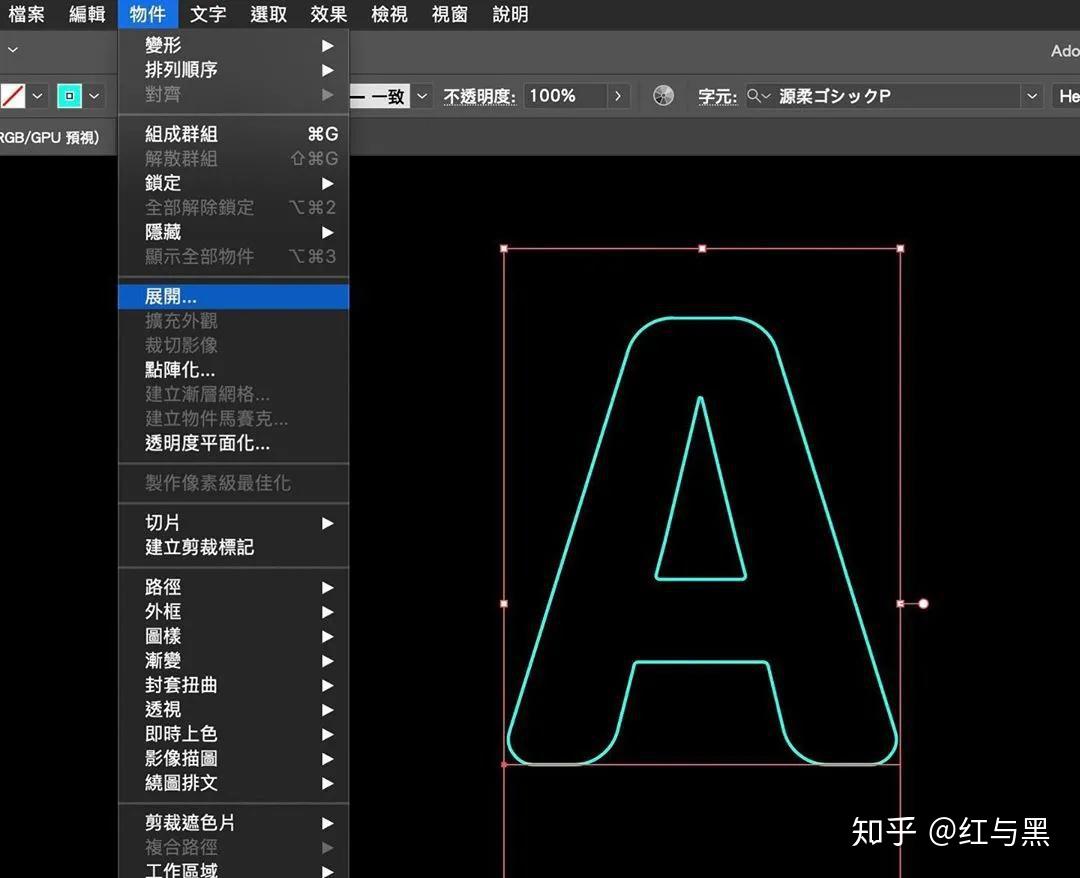Open the fill color dropdown arrow
The width and height of the screenshot is (1080, 878).
(x=38, y=96)
